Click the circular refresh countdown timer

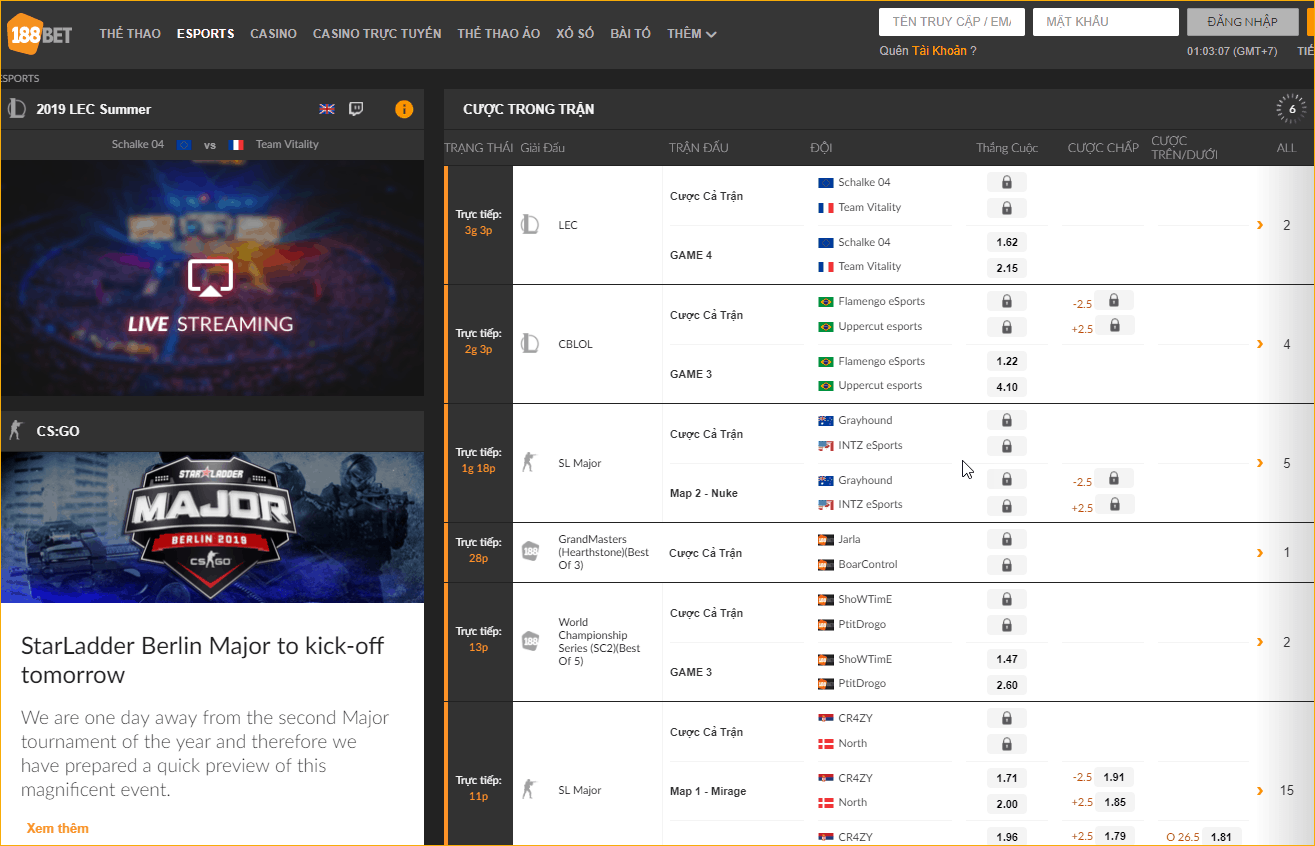pos(1292,109)
